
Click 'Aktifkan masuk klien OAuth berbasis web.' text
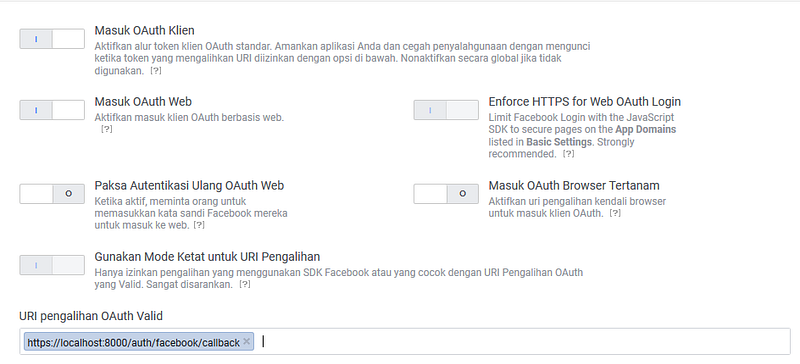(x=189, y=117)
